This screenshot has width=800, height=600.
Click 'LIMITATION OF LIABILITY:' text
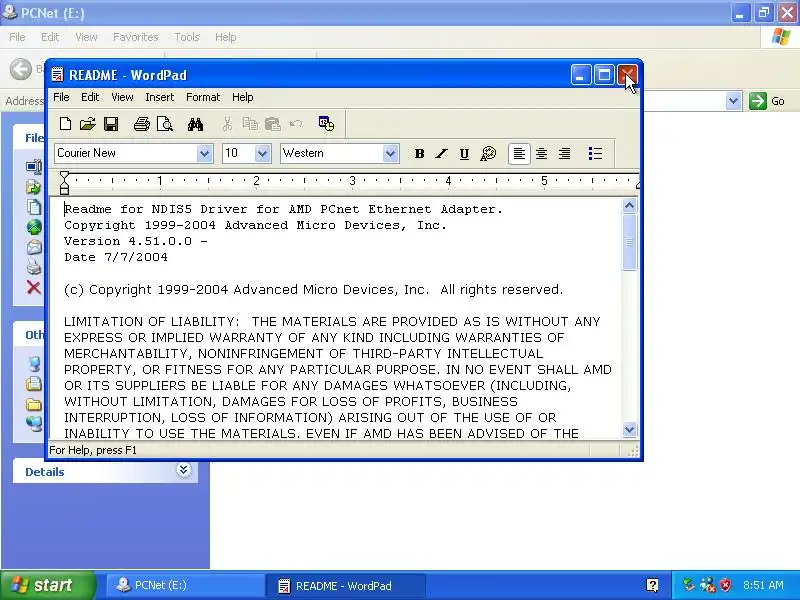151,322
